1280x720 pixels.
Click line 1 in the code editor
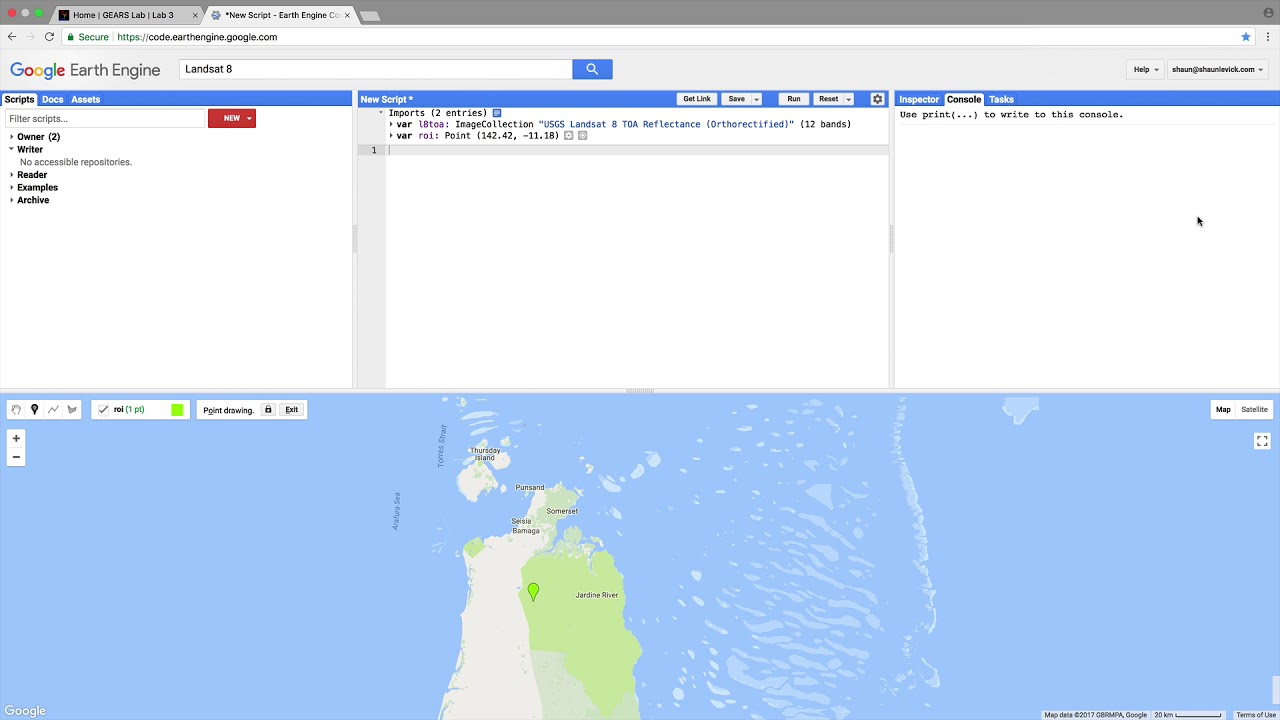click(636, 150)
